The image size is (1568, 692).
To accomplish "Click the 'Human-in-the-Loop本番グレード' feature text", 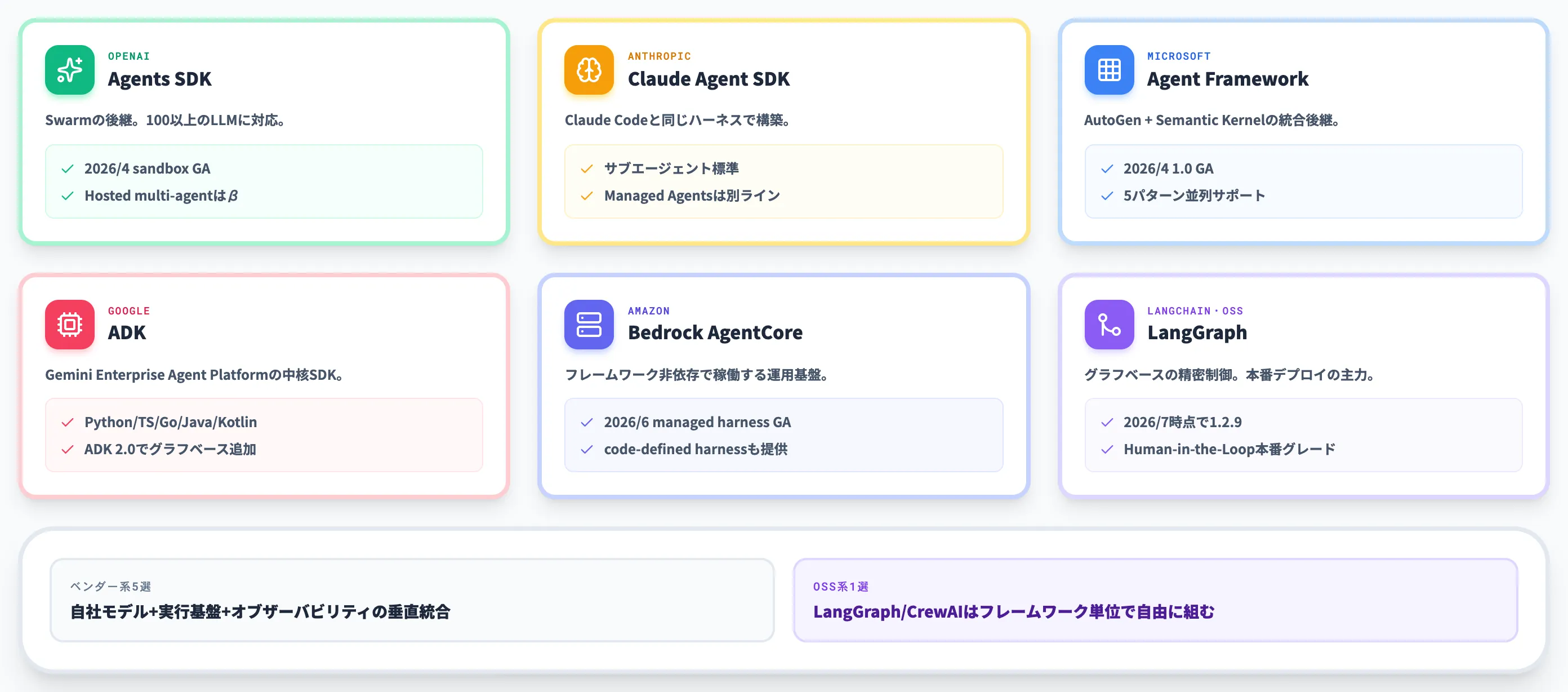I will point(1230,450).
